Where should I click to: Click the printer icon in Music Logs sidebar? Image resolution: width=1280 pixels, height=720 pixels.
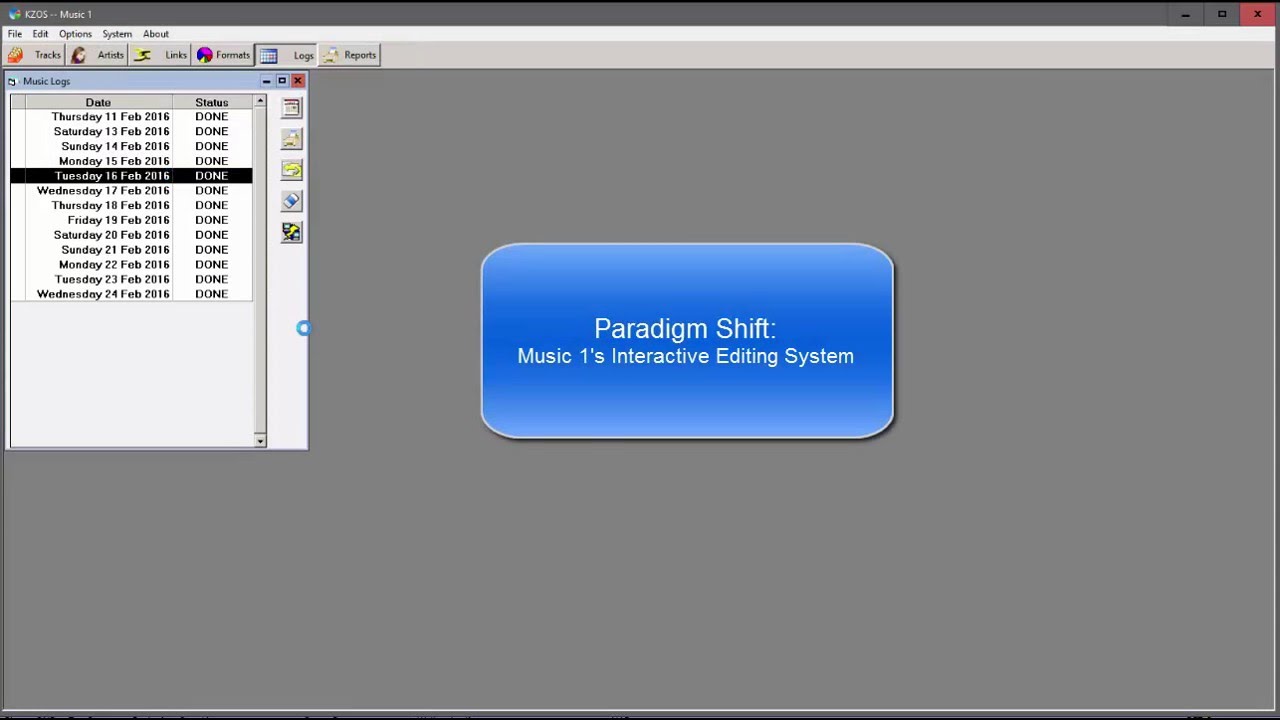pyautogui.click(x=291, y=139)
